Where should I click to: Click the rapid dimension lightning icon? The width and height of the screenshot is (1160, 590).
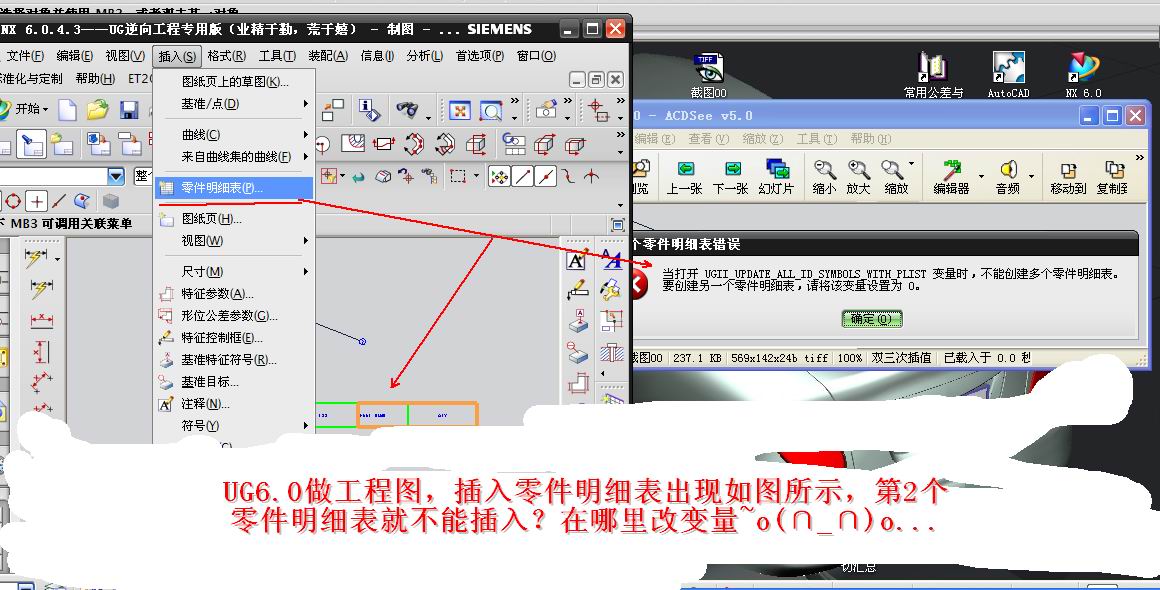[36, 257]
